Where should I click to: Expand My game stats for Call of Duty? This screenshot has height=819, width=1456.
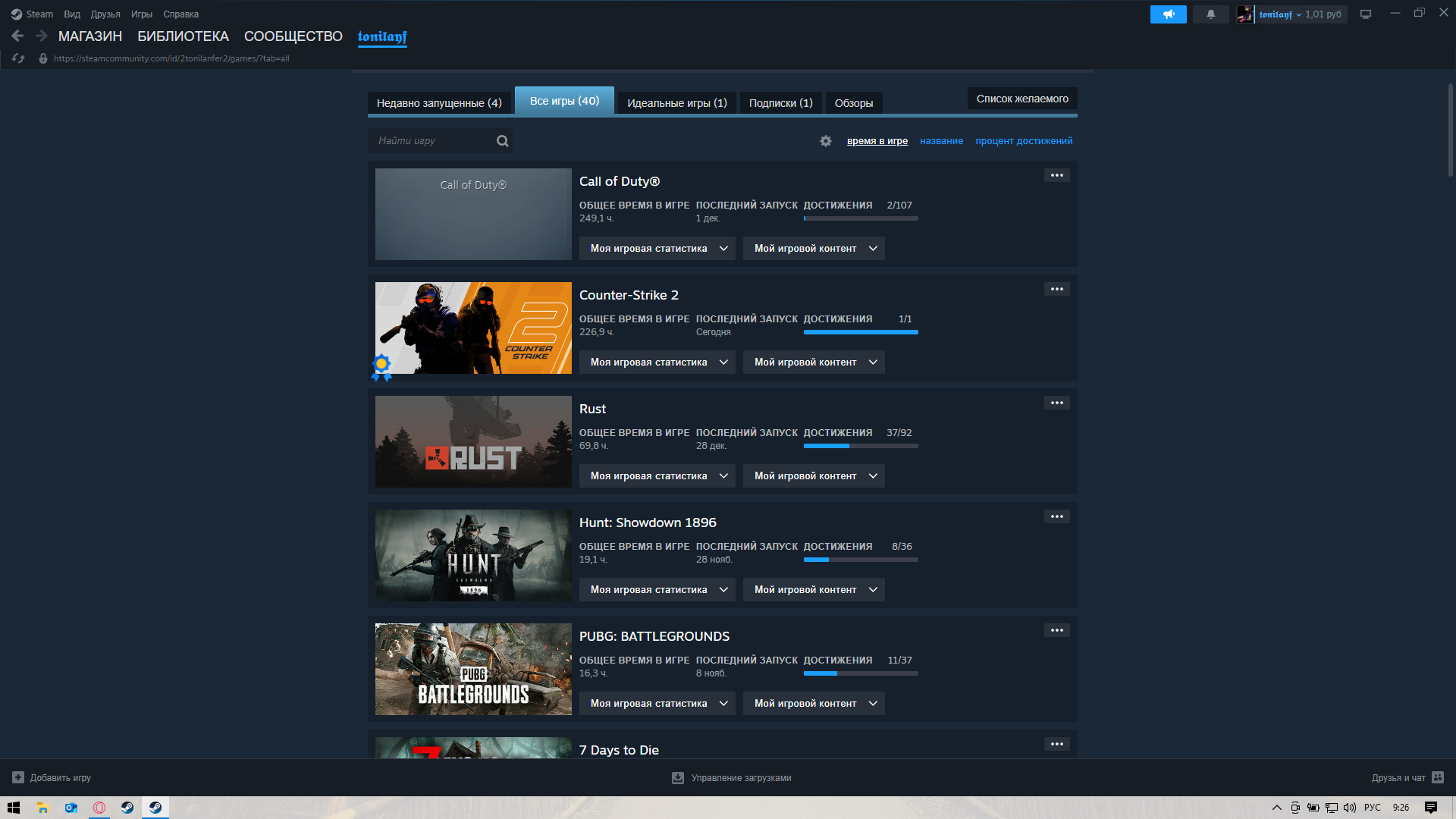pos(657,249)
